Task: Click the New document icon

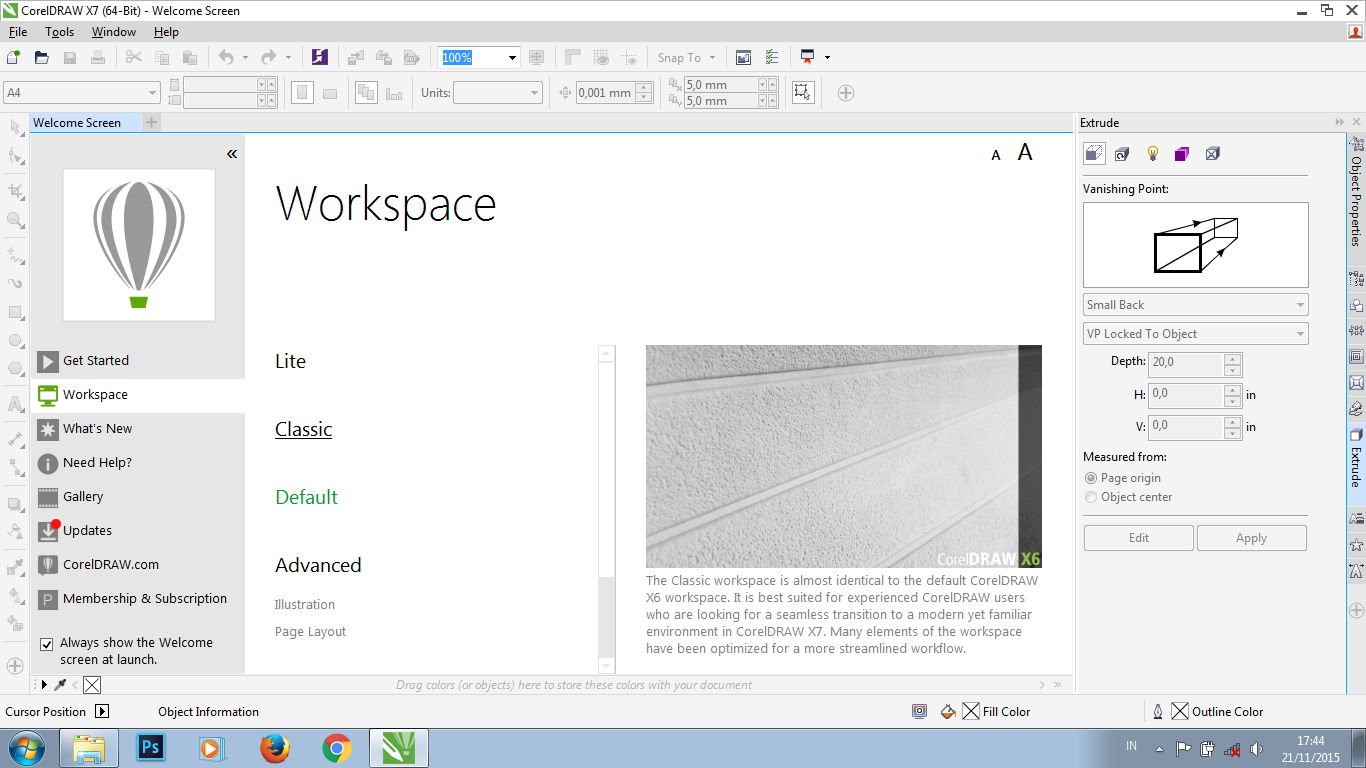Action: point(14,57)
